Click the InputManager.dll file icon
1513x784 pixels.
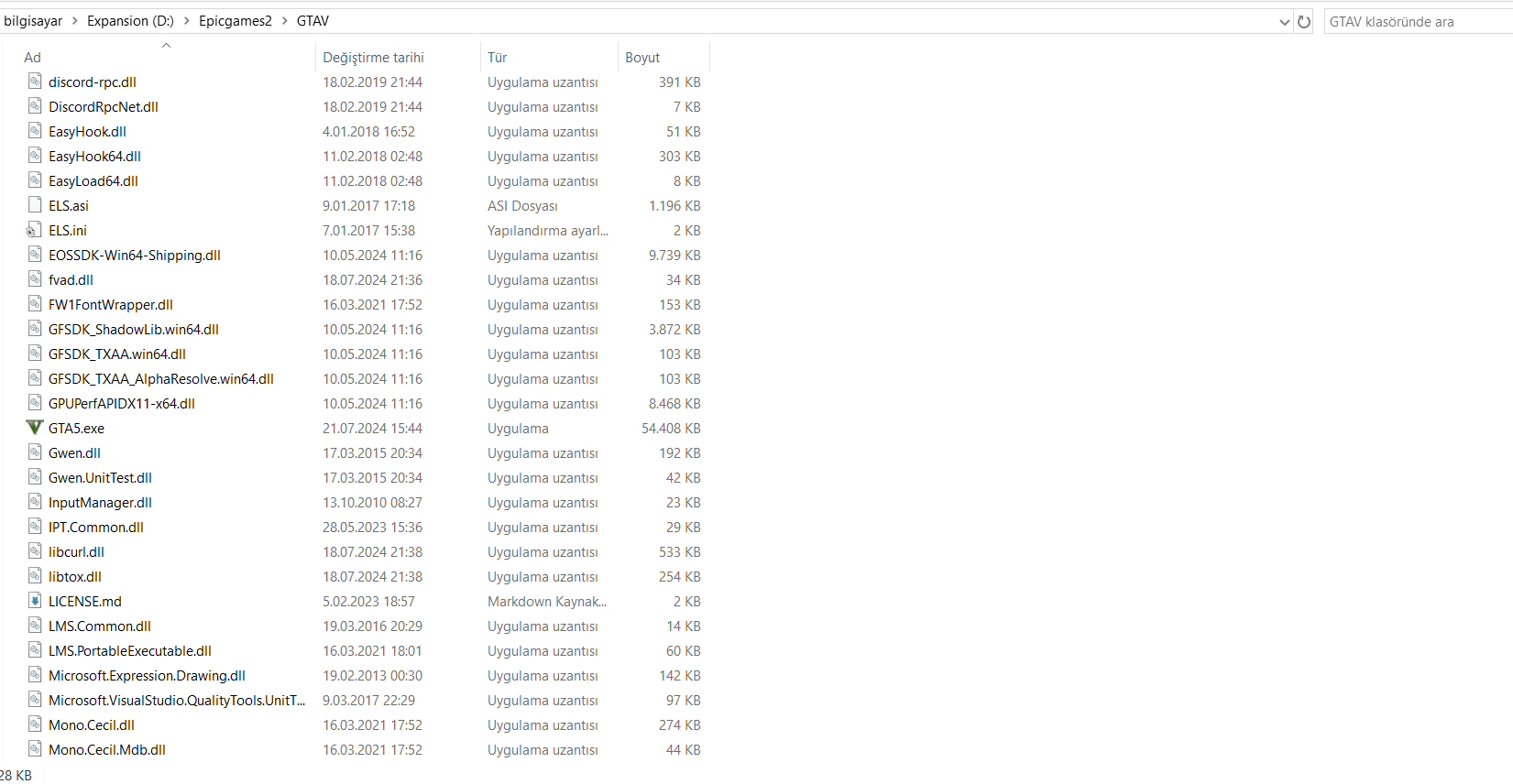coord(35,502)
